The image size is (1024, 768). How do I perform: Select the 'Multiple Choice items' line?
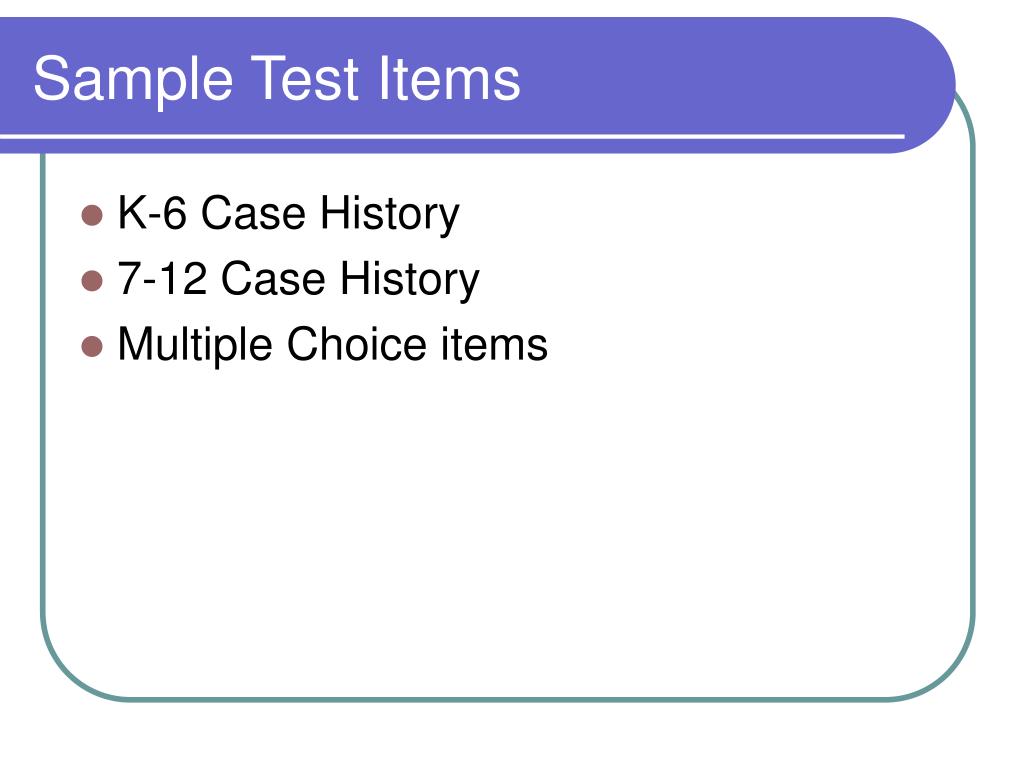tap(332, 345)
